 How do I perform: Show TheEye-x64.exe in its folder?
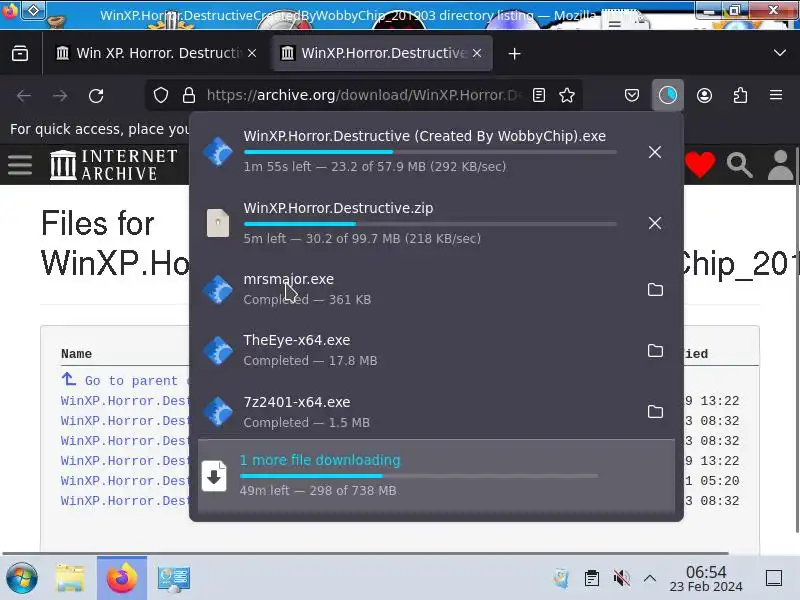655,351
